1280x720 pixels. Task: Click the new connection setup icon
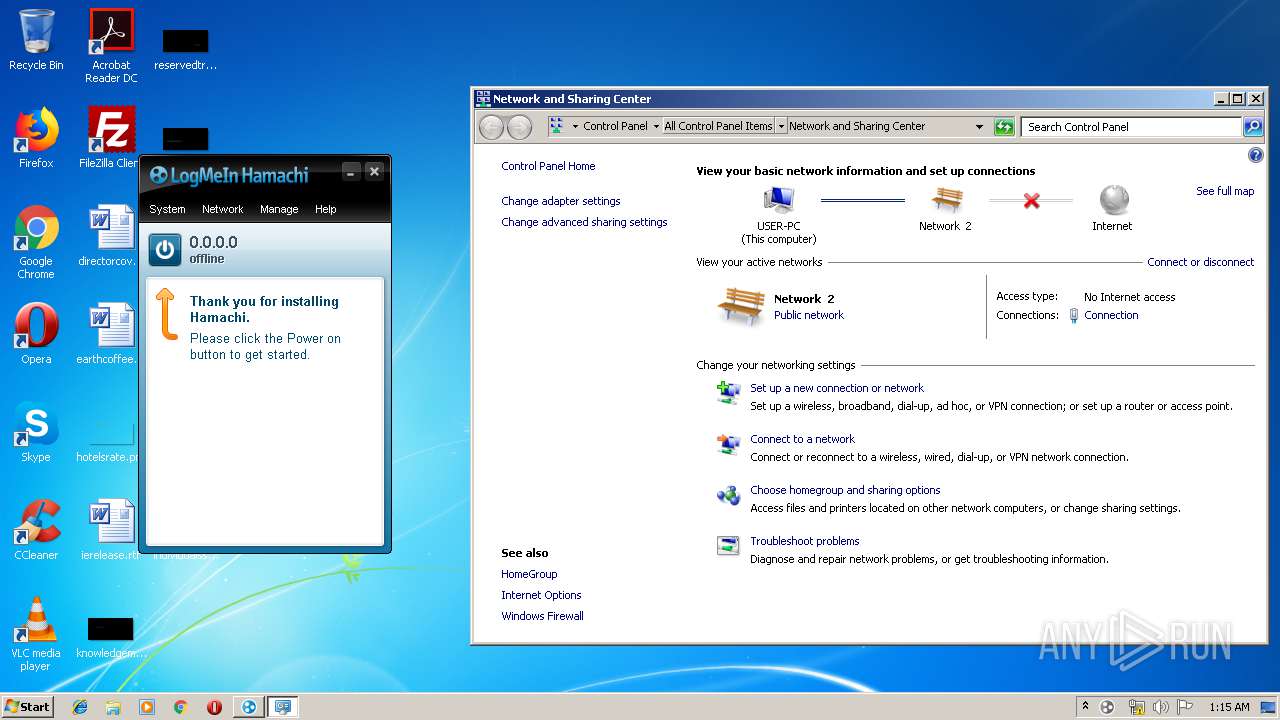pos(728,392)
